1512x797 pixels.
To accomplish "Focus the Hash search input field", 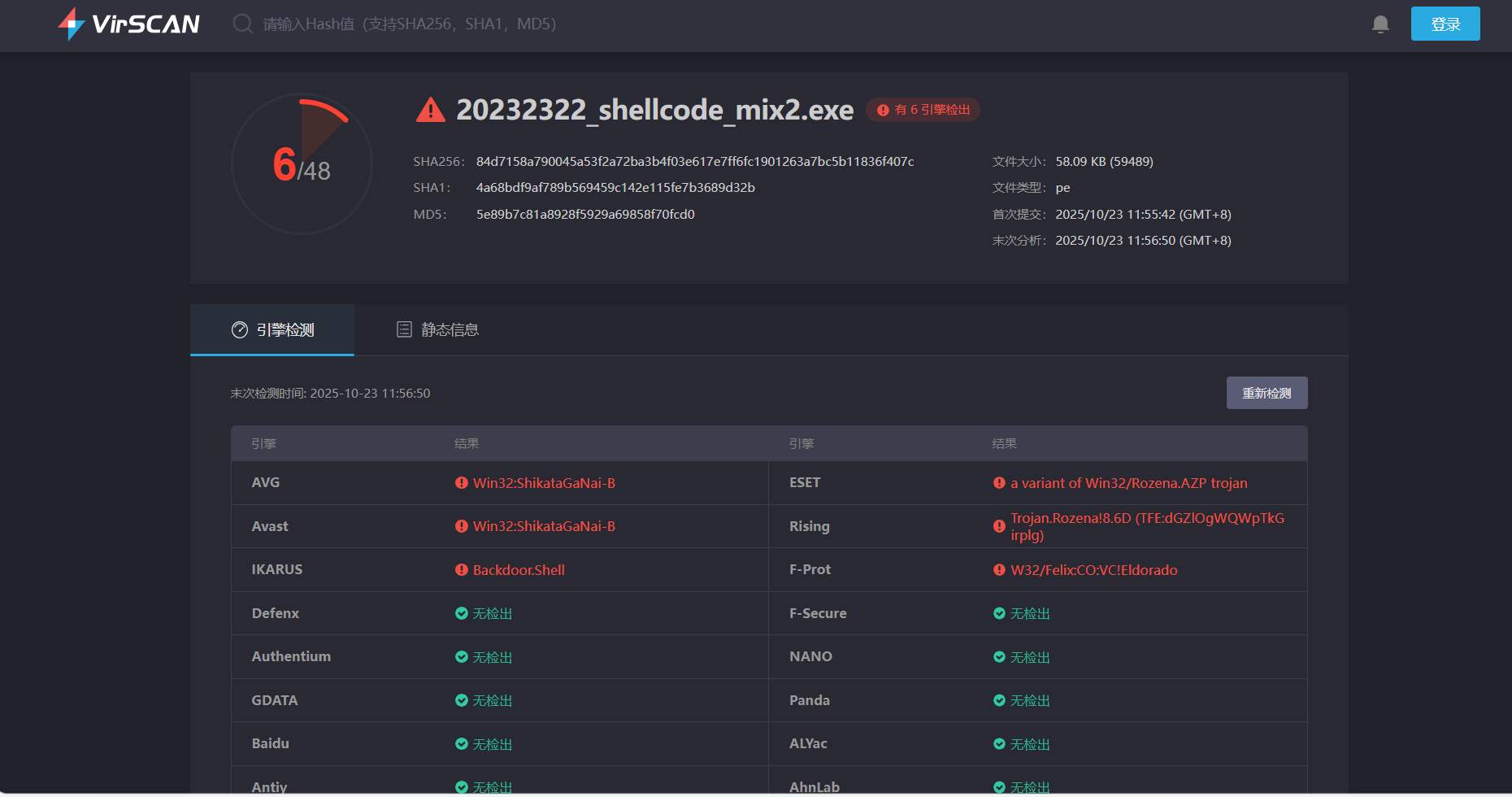I will pos(410,24).
